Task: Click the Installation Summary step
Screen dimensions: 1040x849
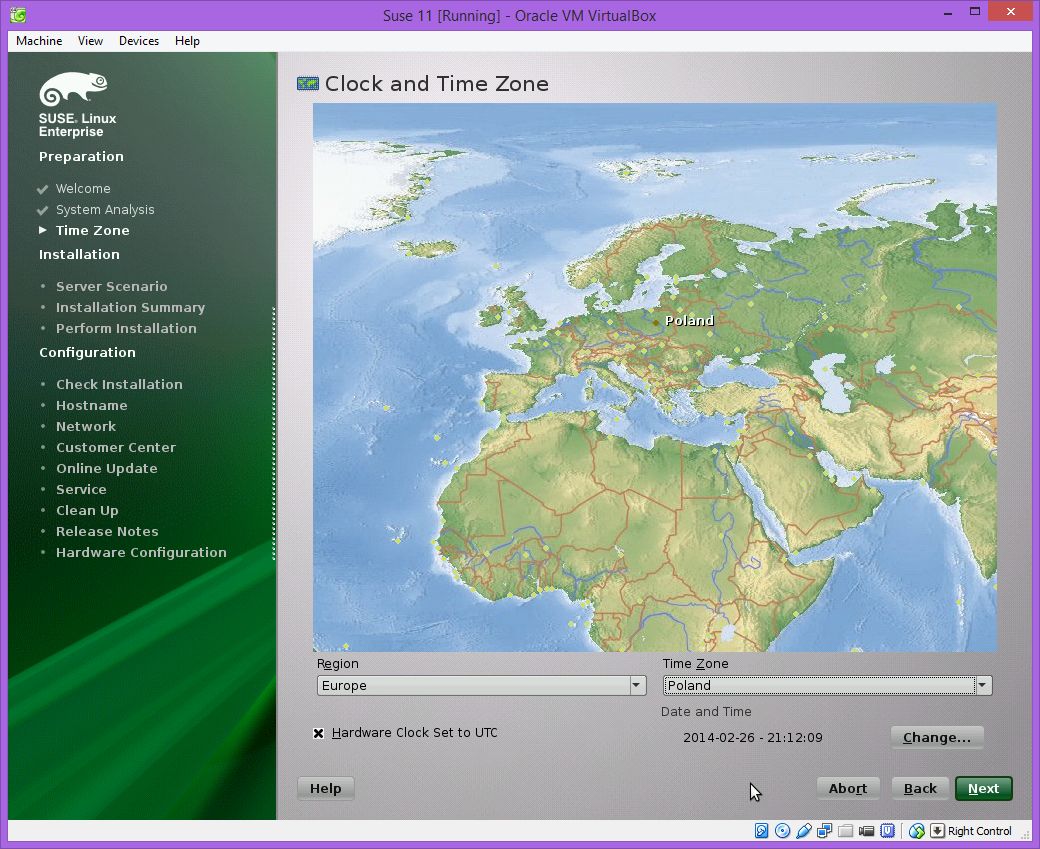Action: (131, 308)
